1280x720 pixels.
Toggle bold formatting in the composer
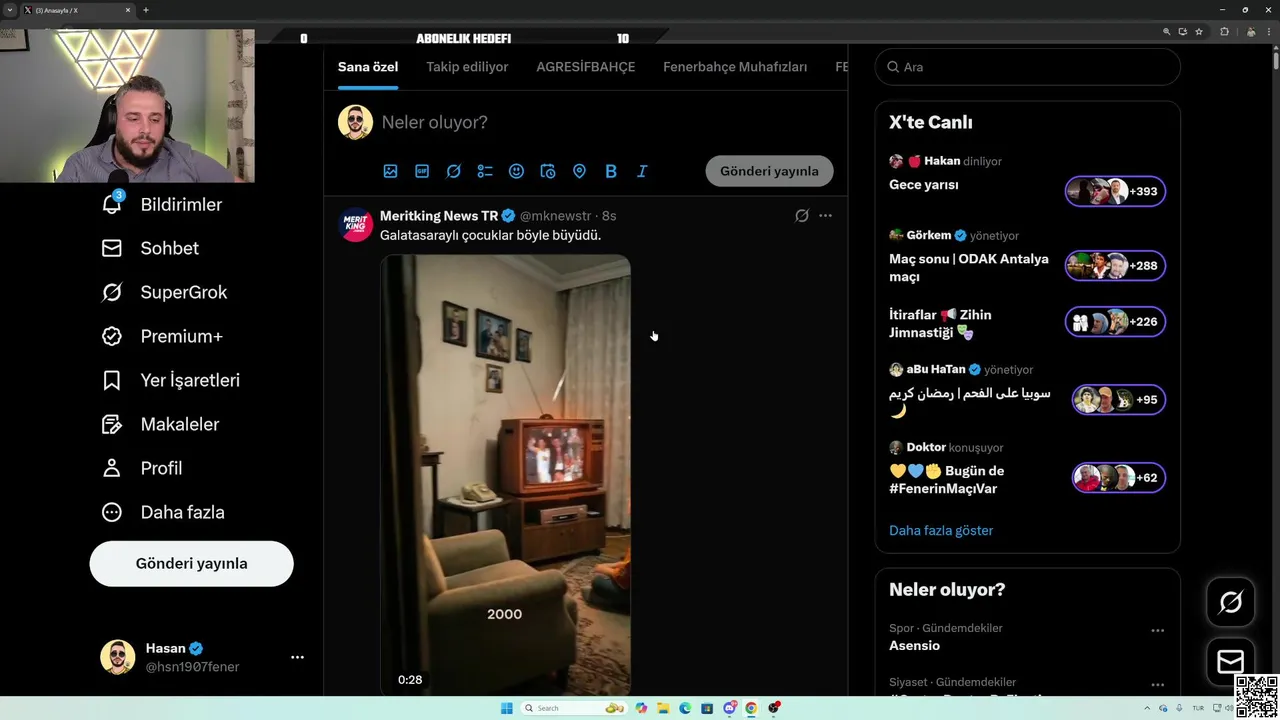pos(611,171)
